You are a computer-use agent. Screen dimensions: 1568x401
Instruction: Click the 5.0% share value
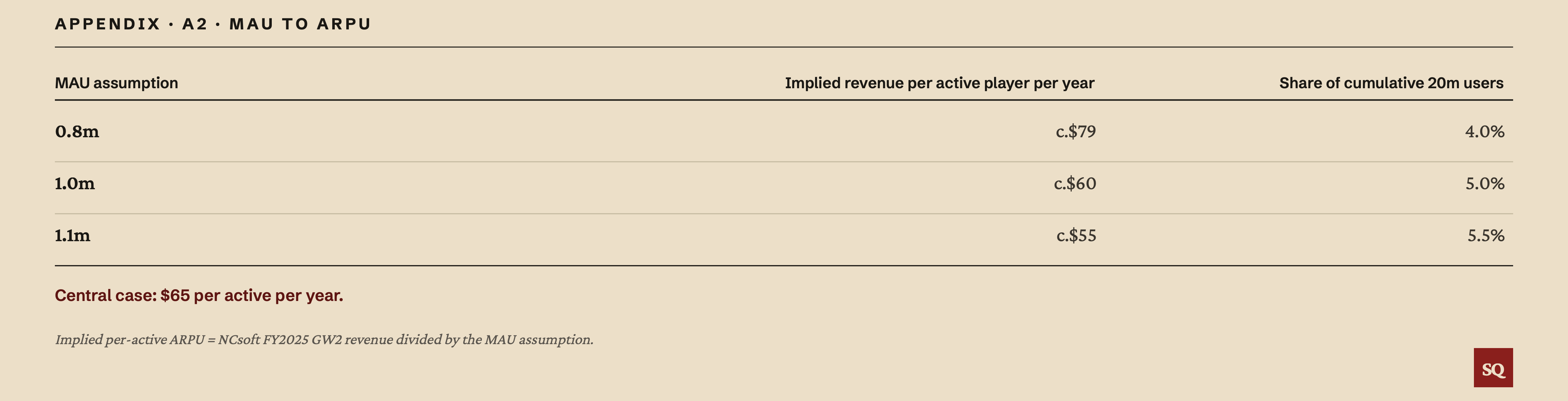point(1485,183)
